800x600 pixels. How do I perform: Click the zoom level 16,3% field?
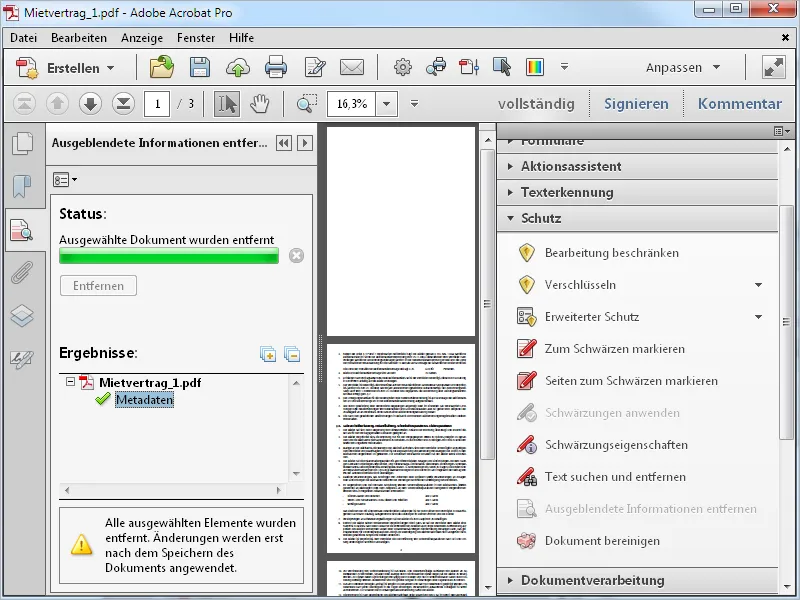coord(352,104)
